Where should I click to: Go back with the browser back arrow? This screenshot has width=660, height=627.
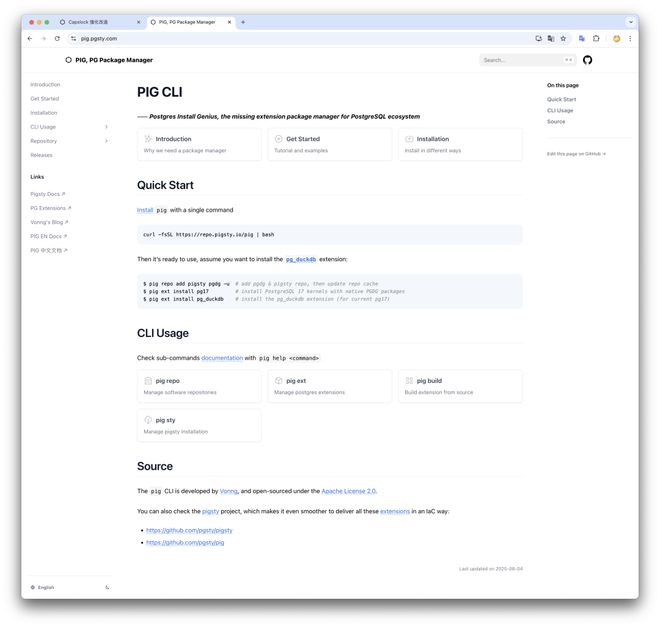click(29, 38)
